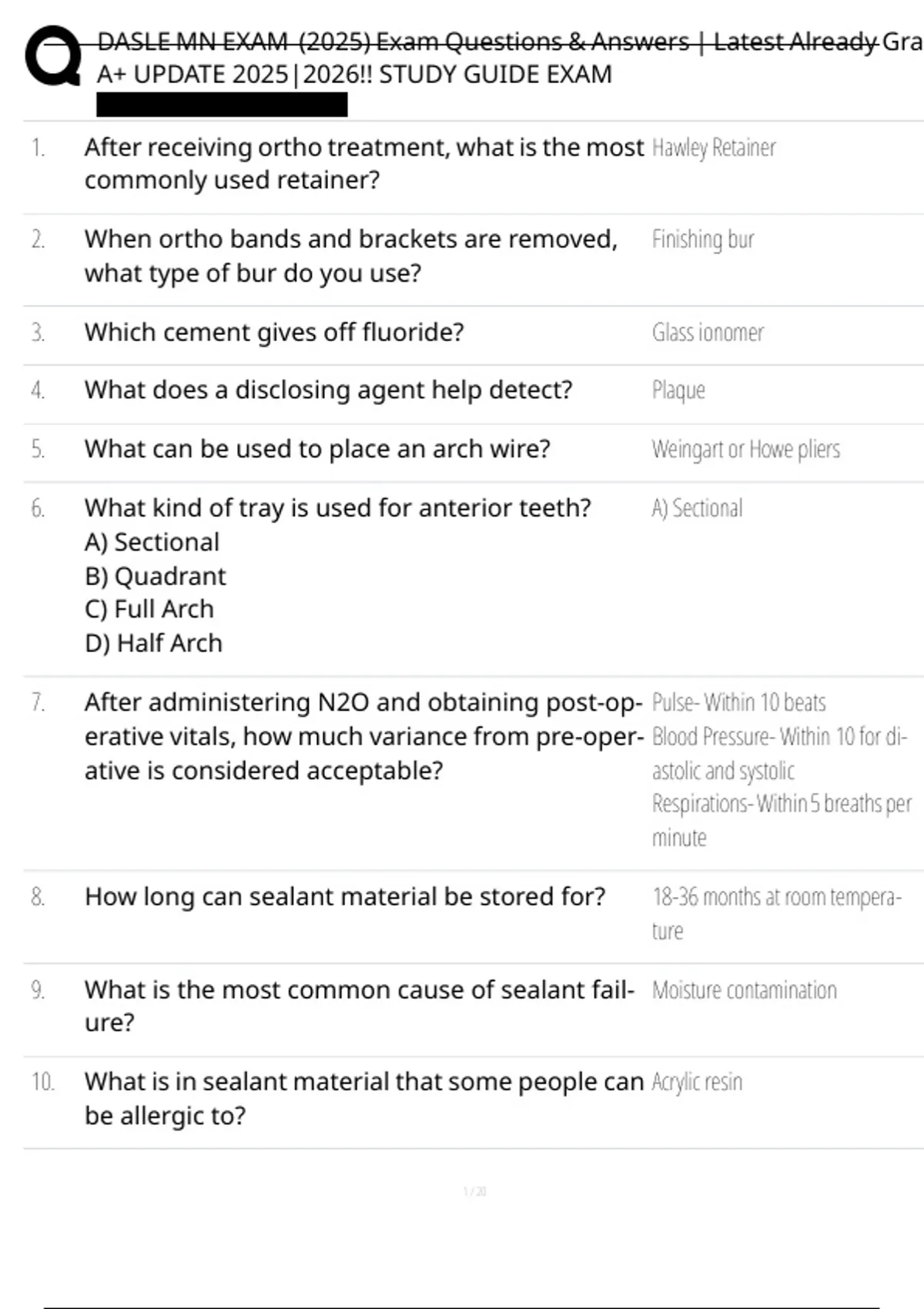Select the Pulse- Within 10 beats answer line
Viewport: 924px width, 1309px height.
point(738,702)
